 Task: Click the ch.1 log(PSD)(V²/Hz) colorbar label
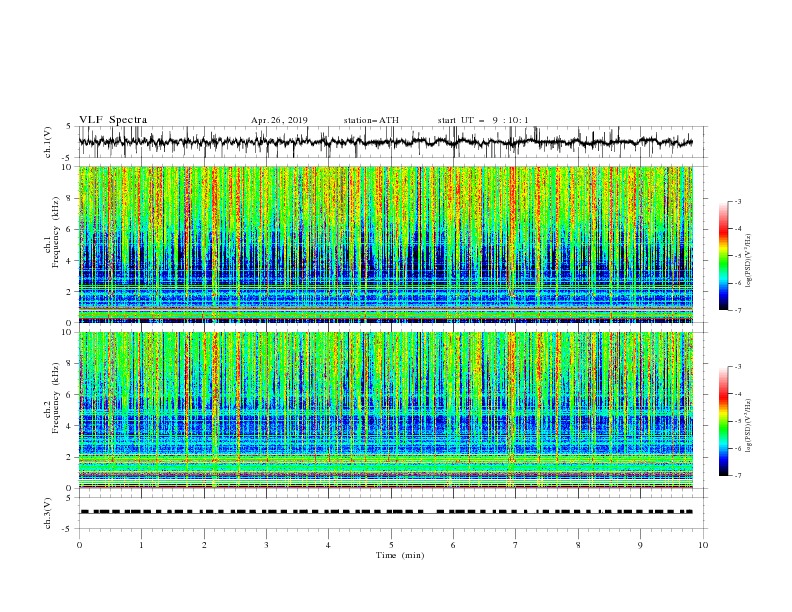coord(748,261)
